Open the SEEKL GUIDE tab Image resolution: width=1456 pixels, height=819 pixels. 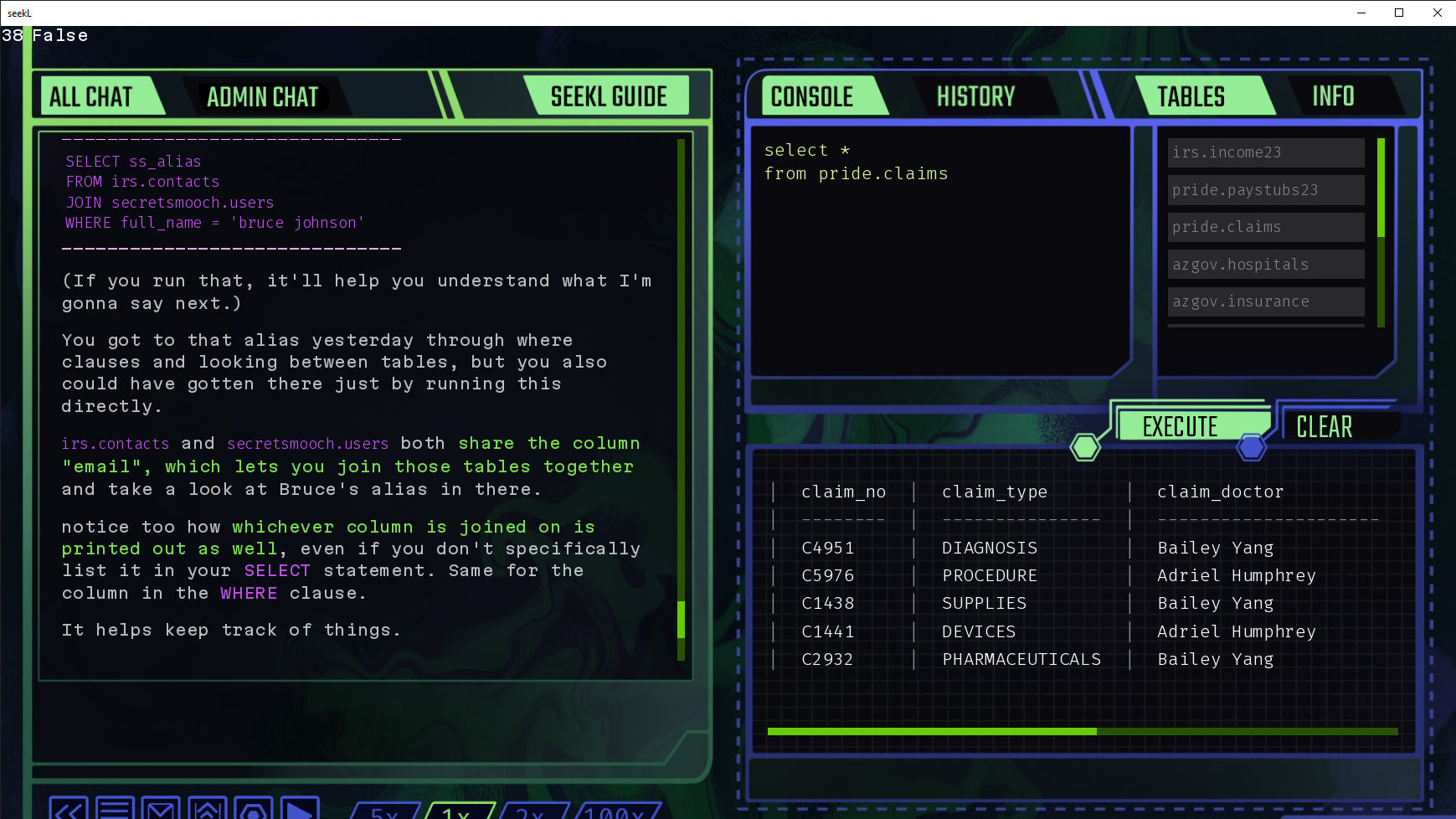pos(608,97)
